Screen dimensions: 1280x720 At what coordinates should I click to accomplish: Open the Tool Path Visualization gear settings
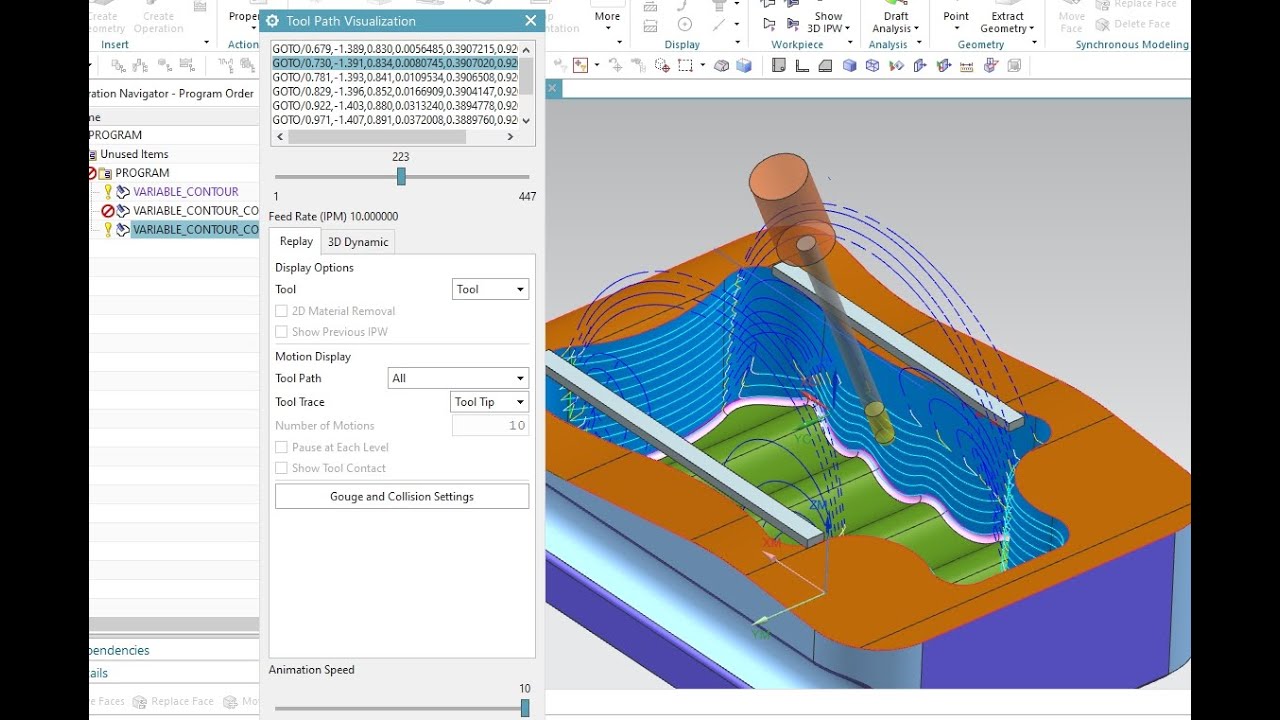click(x=272, y=21)
